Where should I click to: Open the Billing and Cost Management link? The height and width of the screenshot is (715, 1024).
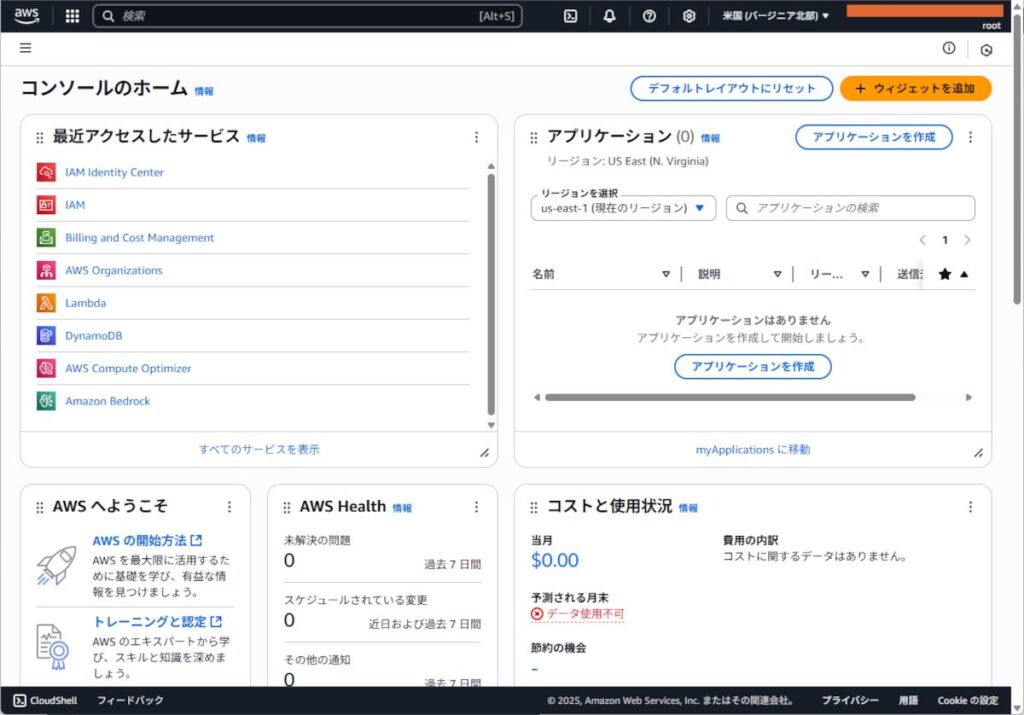pyautogui.click(x=139, y=238)
